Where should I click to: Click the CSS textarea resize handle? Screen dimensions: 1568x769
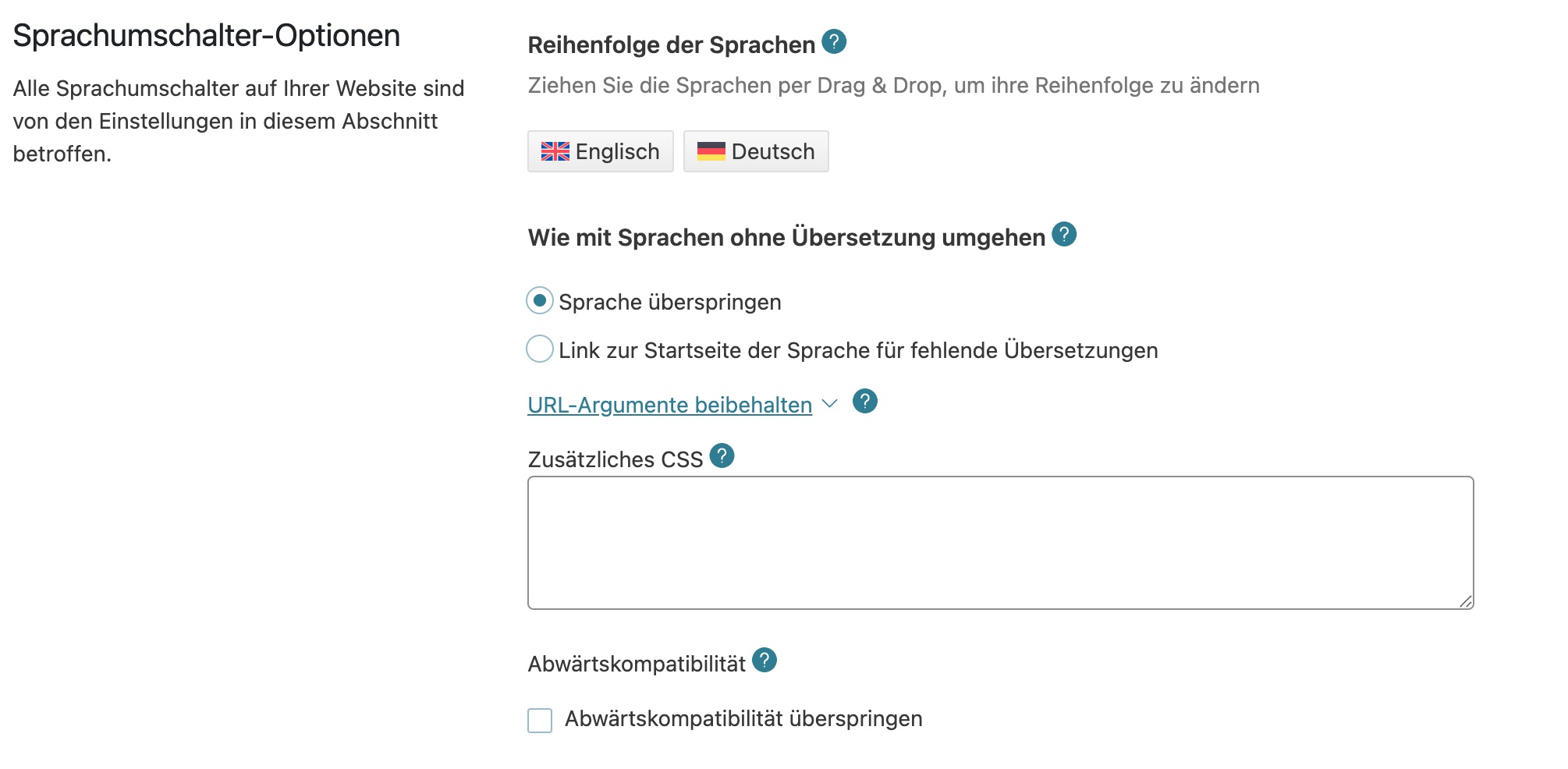click(1466, 601)
